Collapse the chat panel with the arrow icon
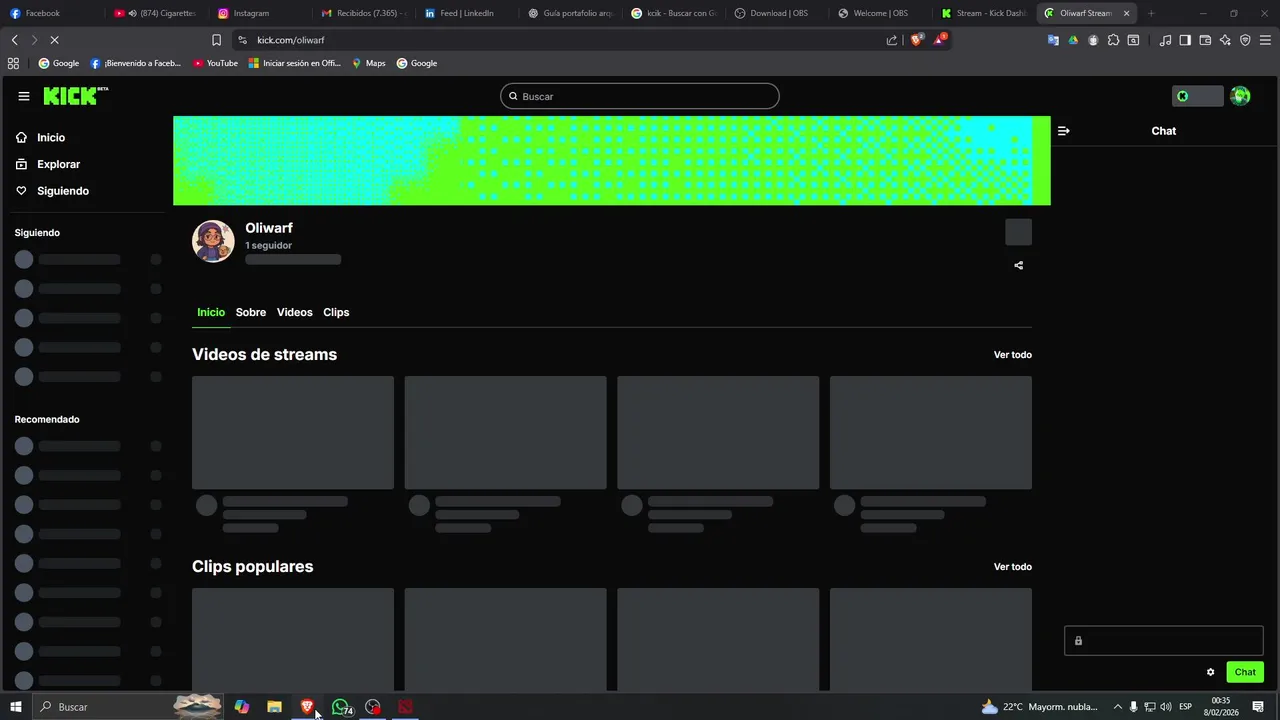Image resolution: width=1280 pixels, height=720 pixels. click(1063, 131)
